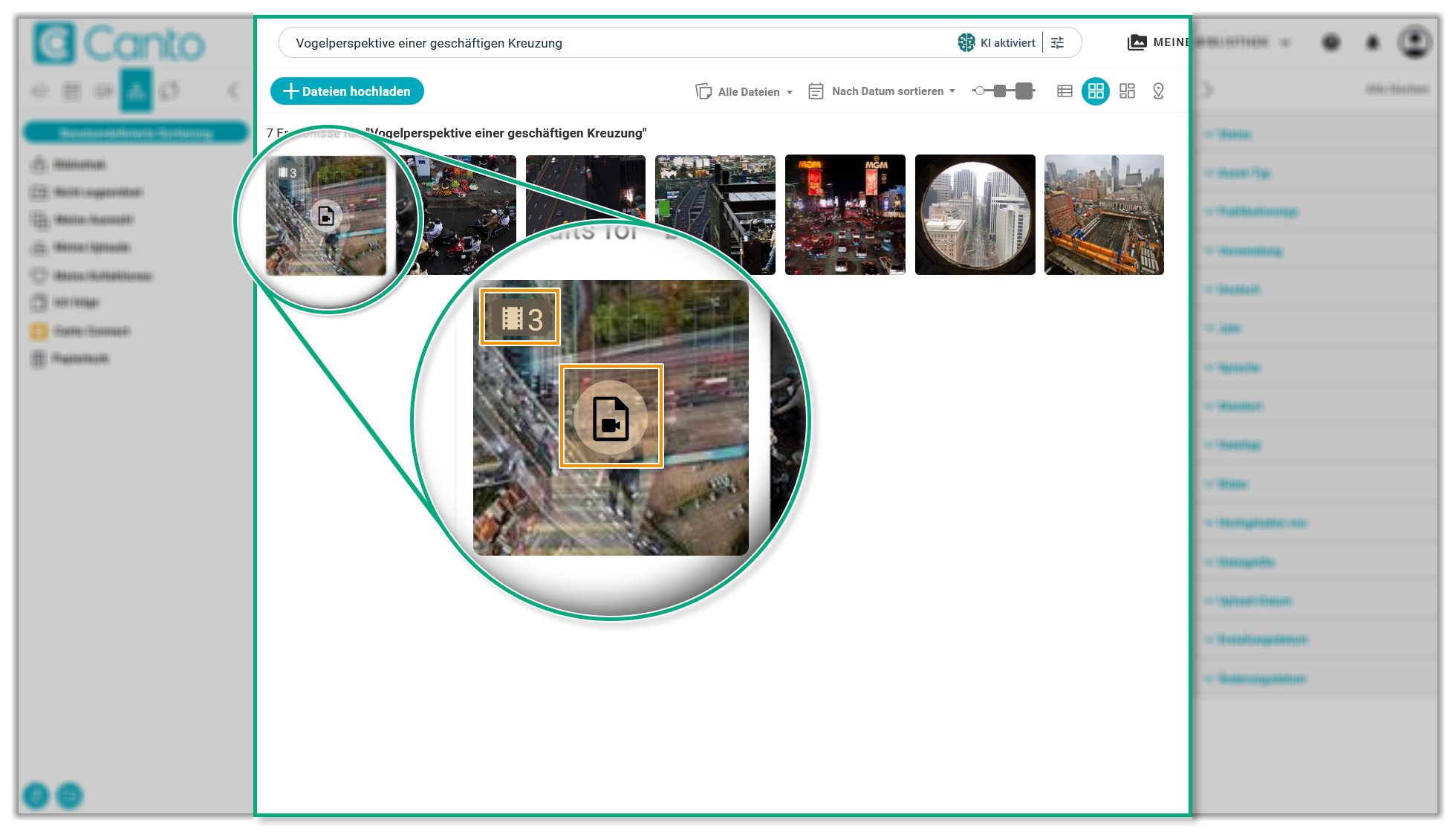This screenshot has height=832, width=1456.
Task: Click the film strip count badge
Action: click(x=287, y=173)
